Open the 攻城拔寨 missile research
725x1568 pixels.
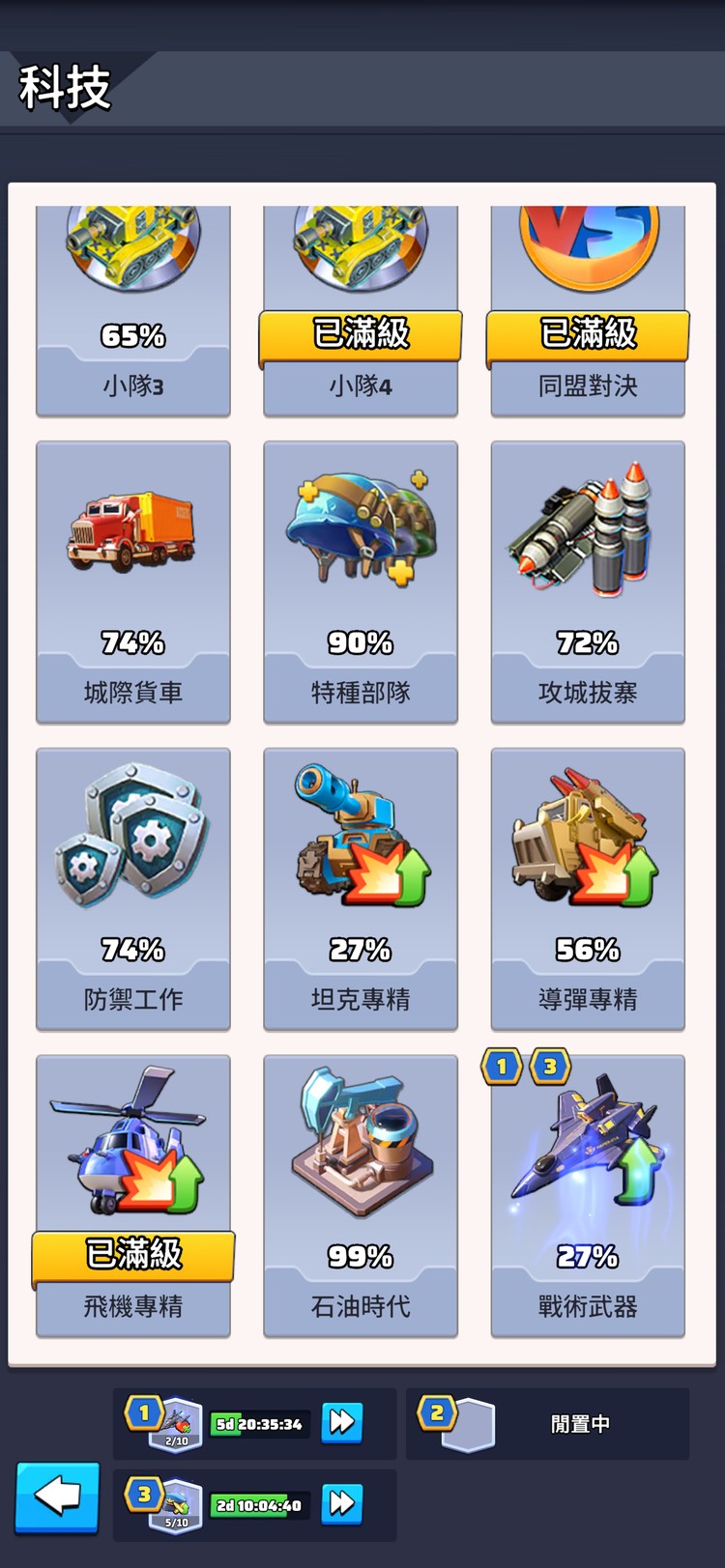(x=588, y=582)
